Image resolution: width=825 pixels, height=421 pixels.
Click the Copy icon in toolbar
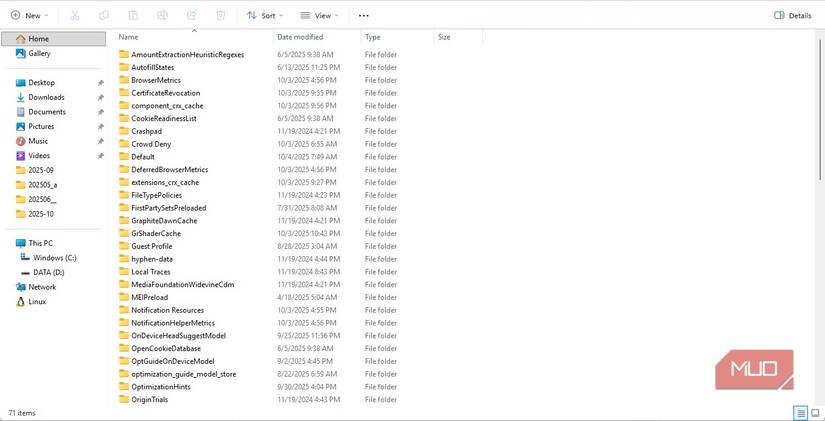pos(105,16)
